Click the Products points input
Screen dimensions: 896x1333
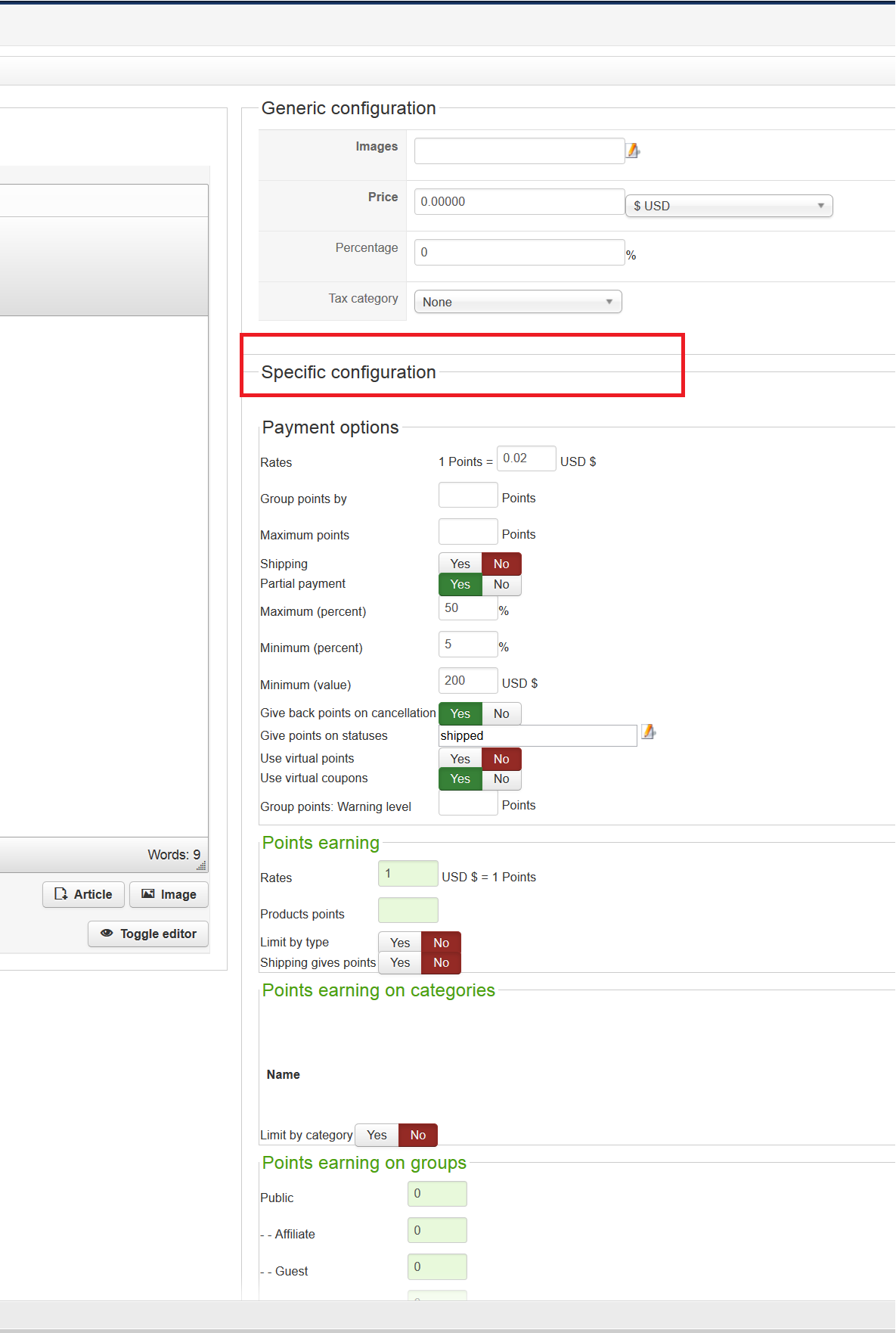coord(408,910)
